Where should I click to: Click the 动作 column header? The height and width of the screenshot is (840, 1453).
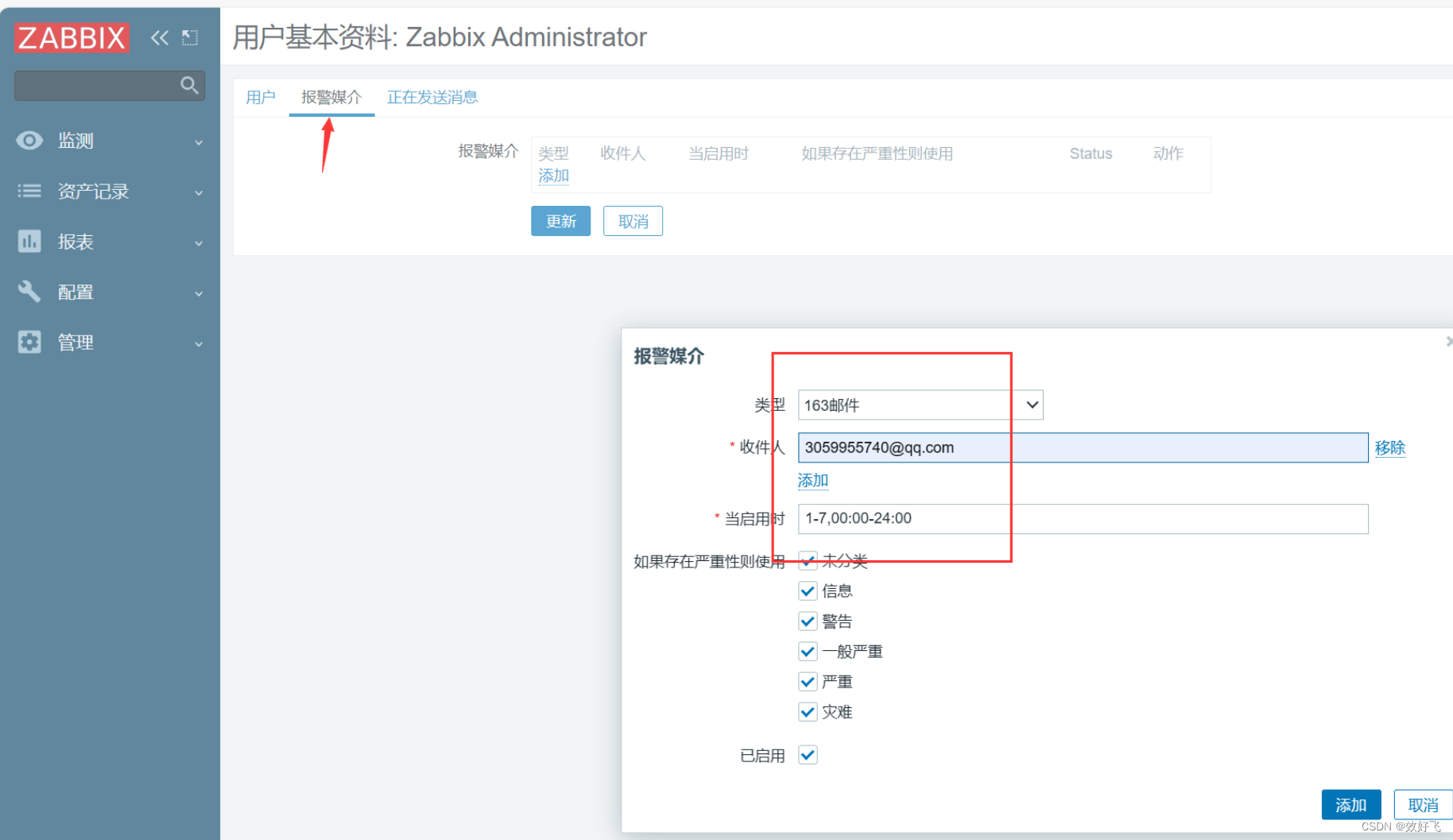(x=1168, y=153)
